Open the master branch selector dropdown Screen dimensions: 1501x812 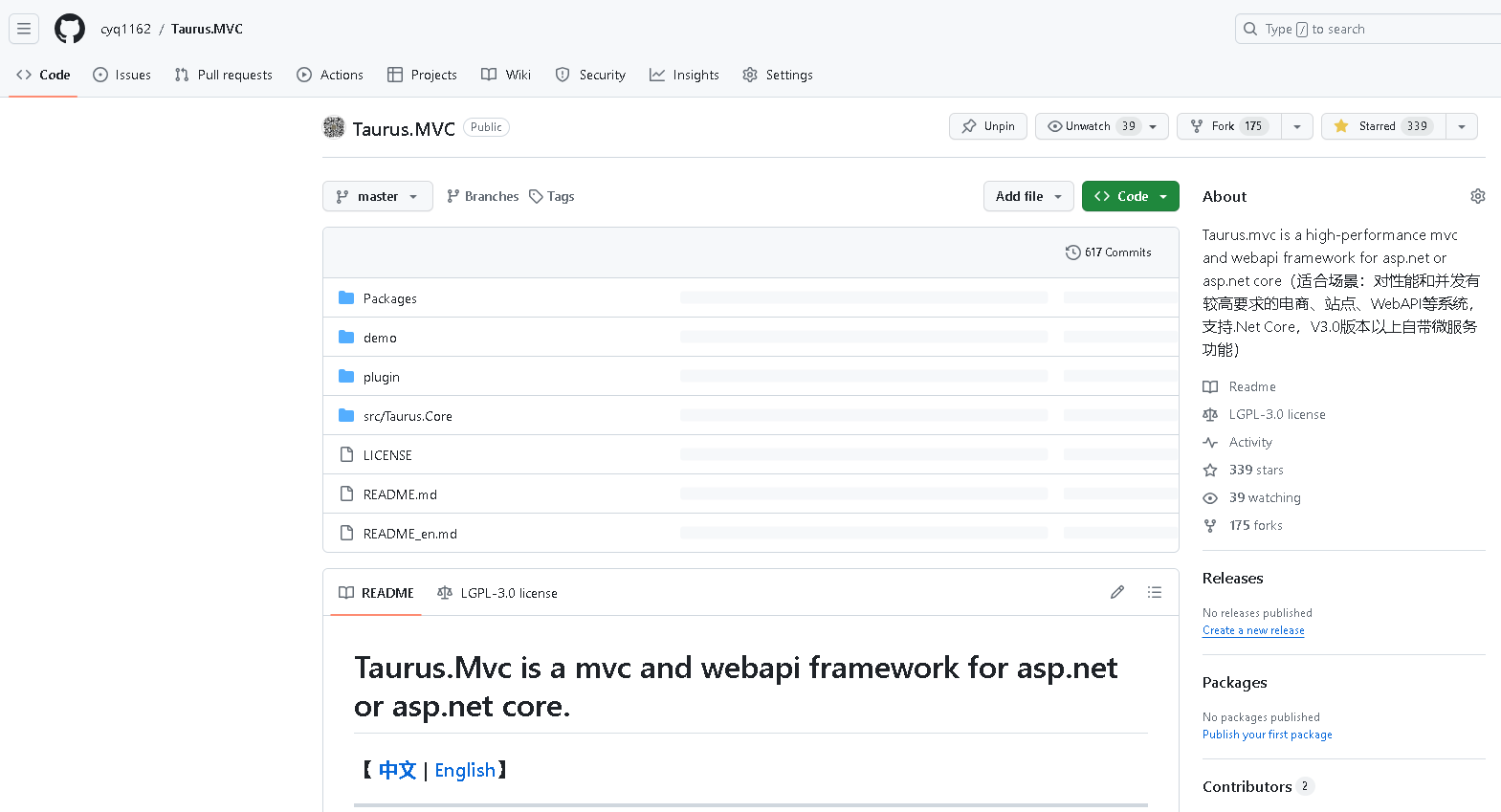(x=378, y=196)
